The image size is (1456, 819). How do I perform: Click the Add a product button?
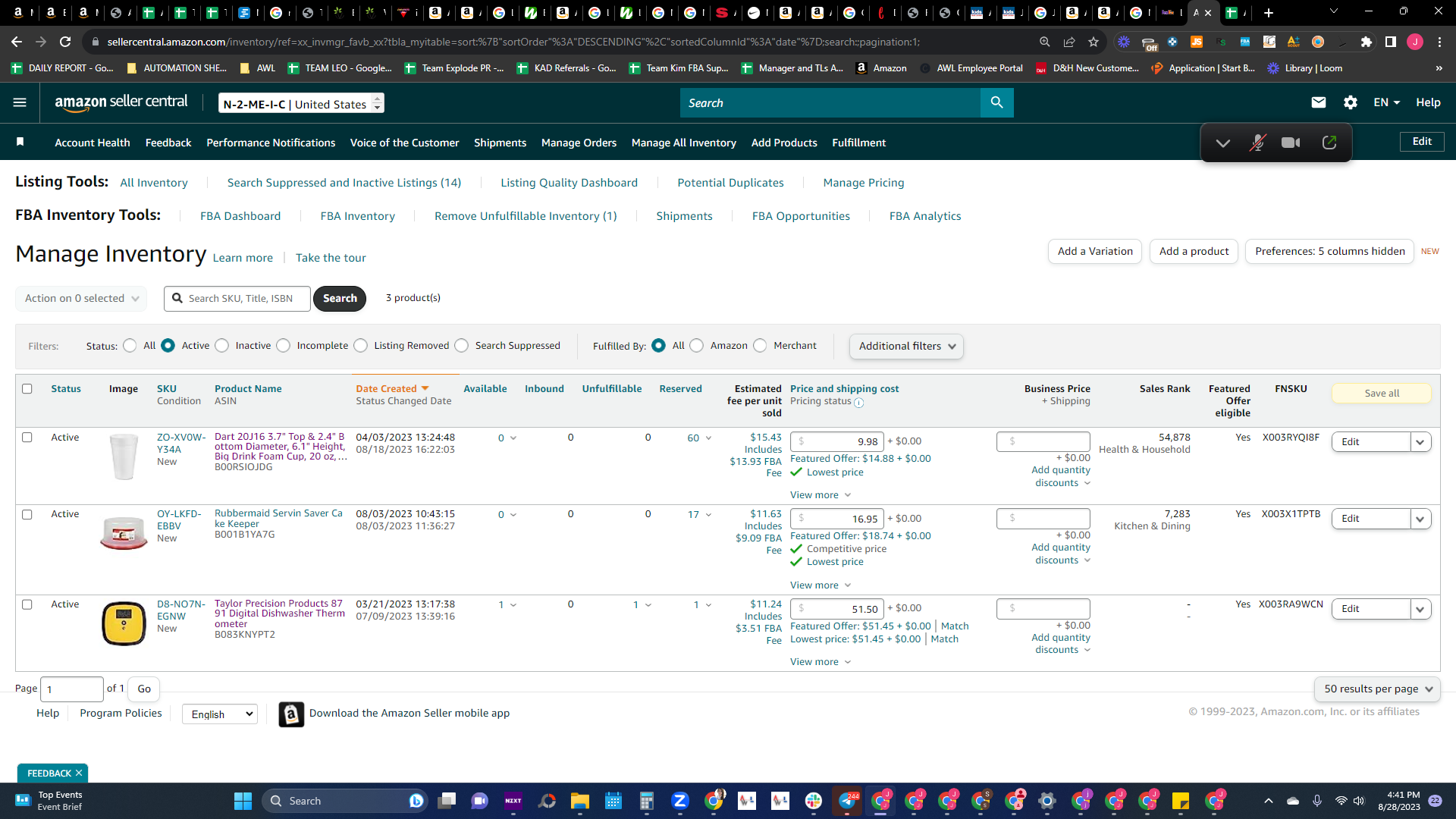coord(1194,251)
